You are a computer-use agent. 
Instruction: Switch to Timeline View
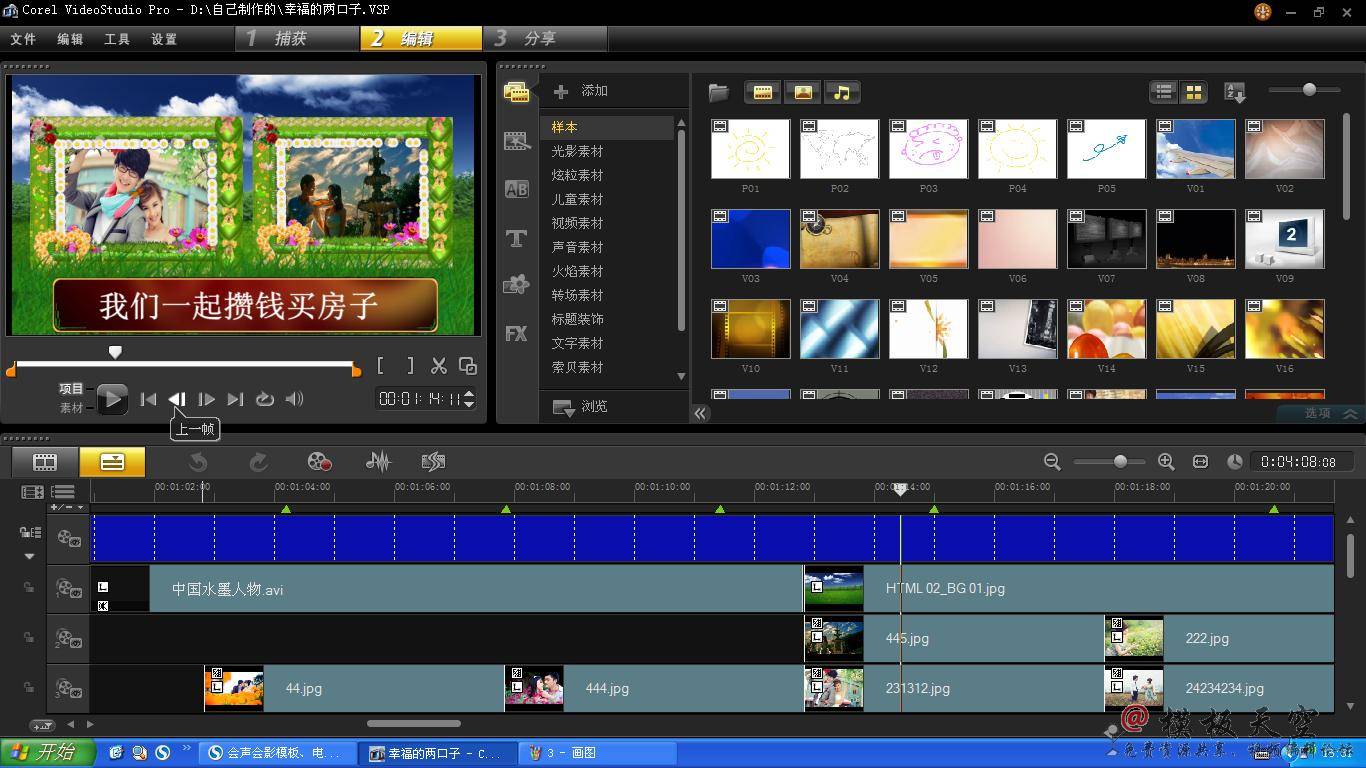pyautogui.click(x=112, y=462)
